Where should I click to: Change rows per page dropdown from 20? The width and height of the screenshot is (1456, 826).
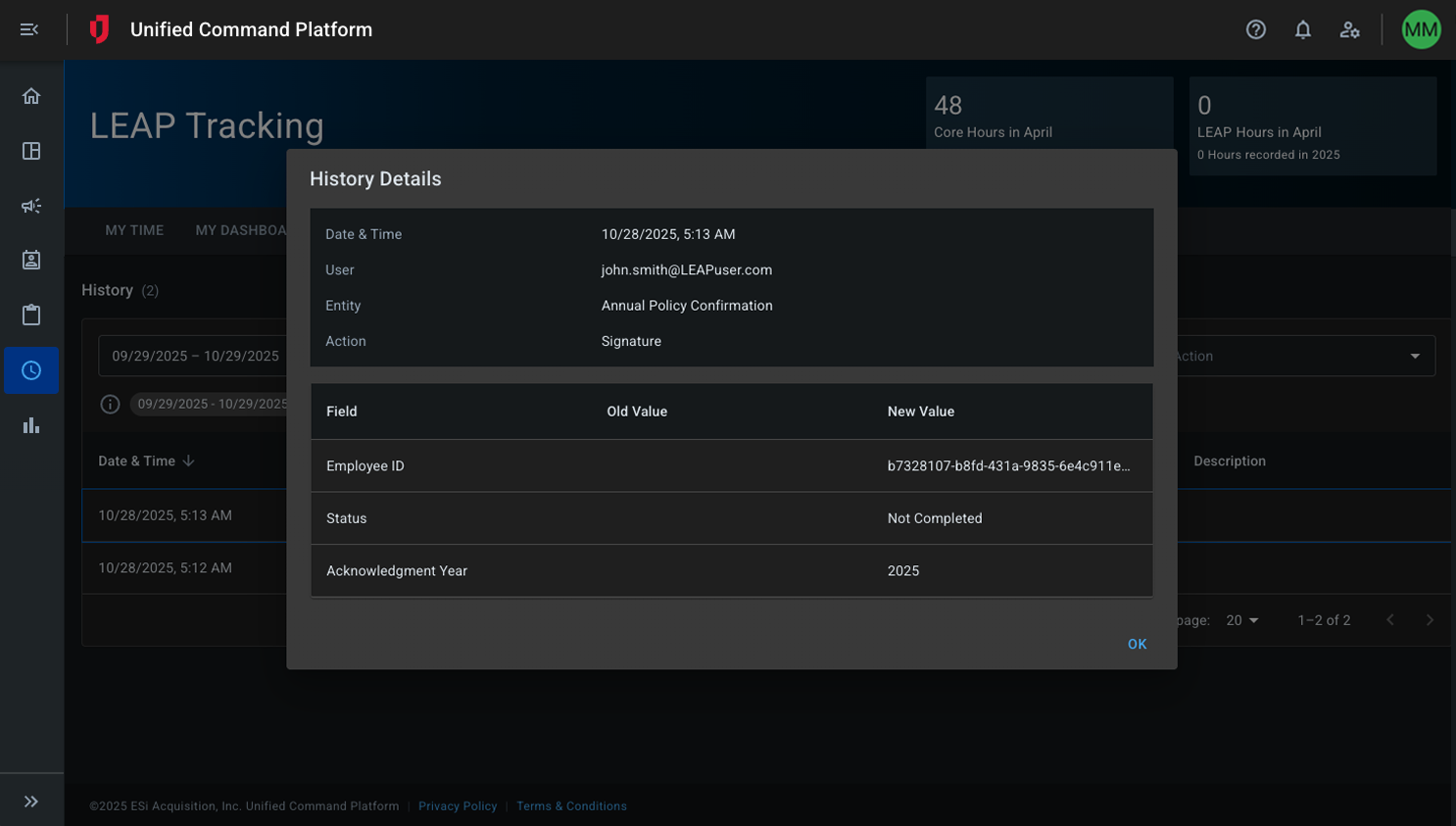[x=1241, y=620]
